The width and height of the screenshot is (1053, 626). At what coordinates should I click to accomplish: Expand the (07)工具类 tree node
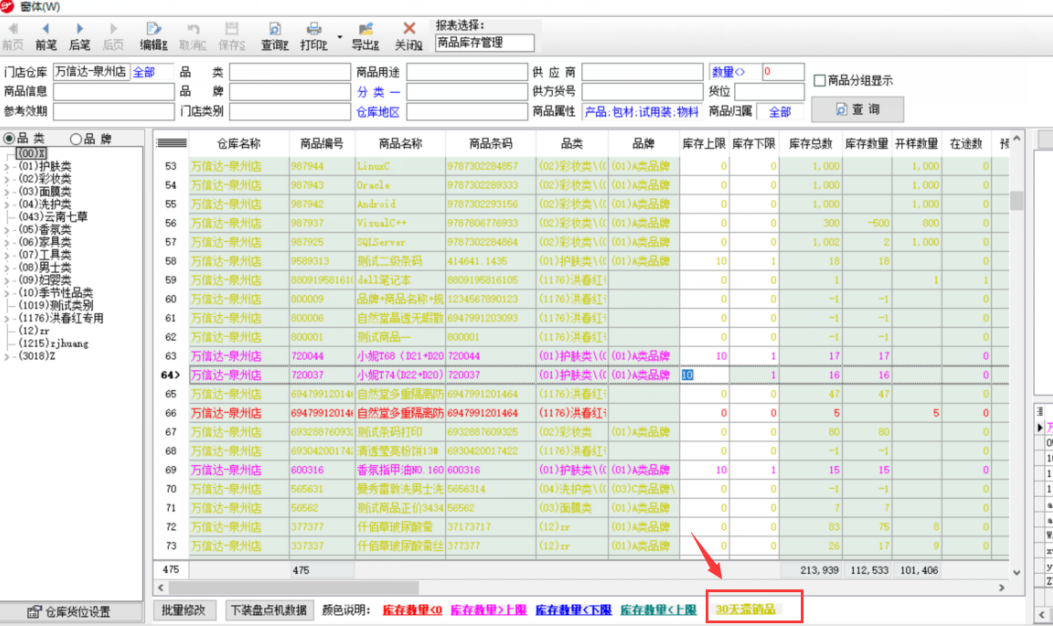[7, 255]
